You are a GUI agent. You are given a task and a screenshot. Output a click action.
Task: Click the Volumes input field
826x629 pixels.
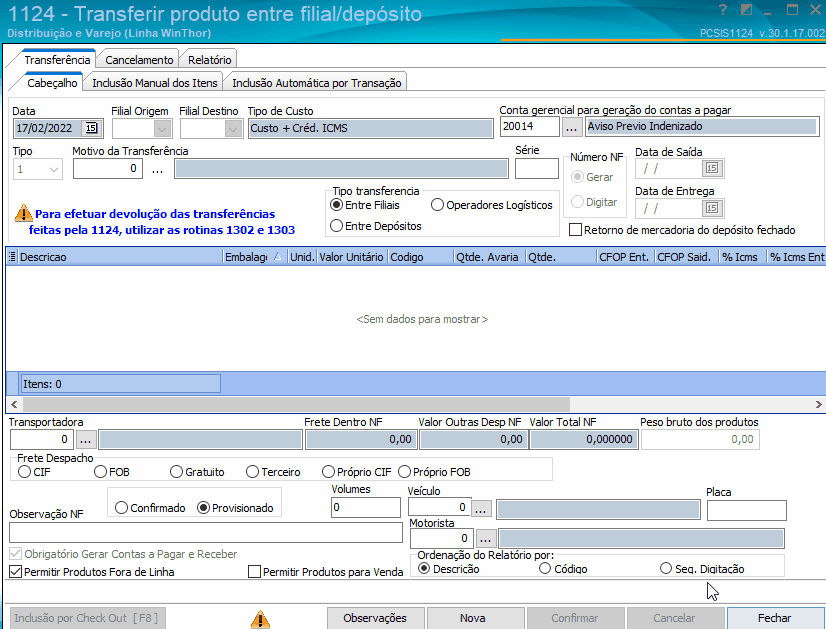point(366,508)
